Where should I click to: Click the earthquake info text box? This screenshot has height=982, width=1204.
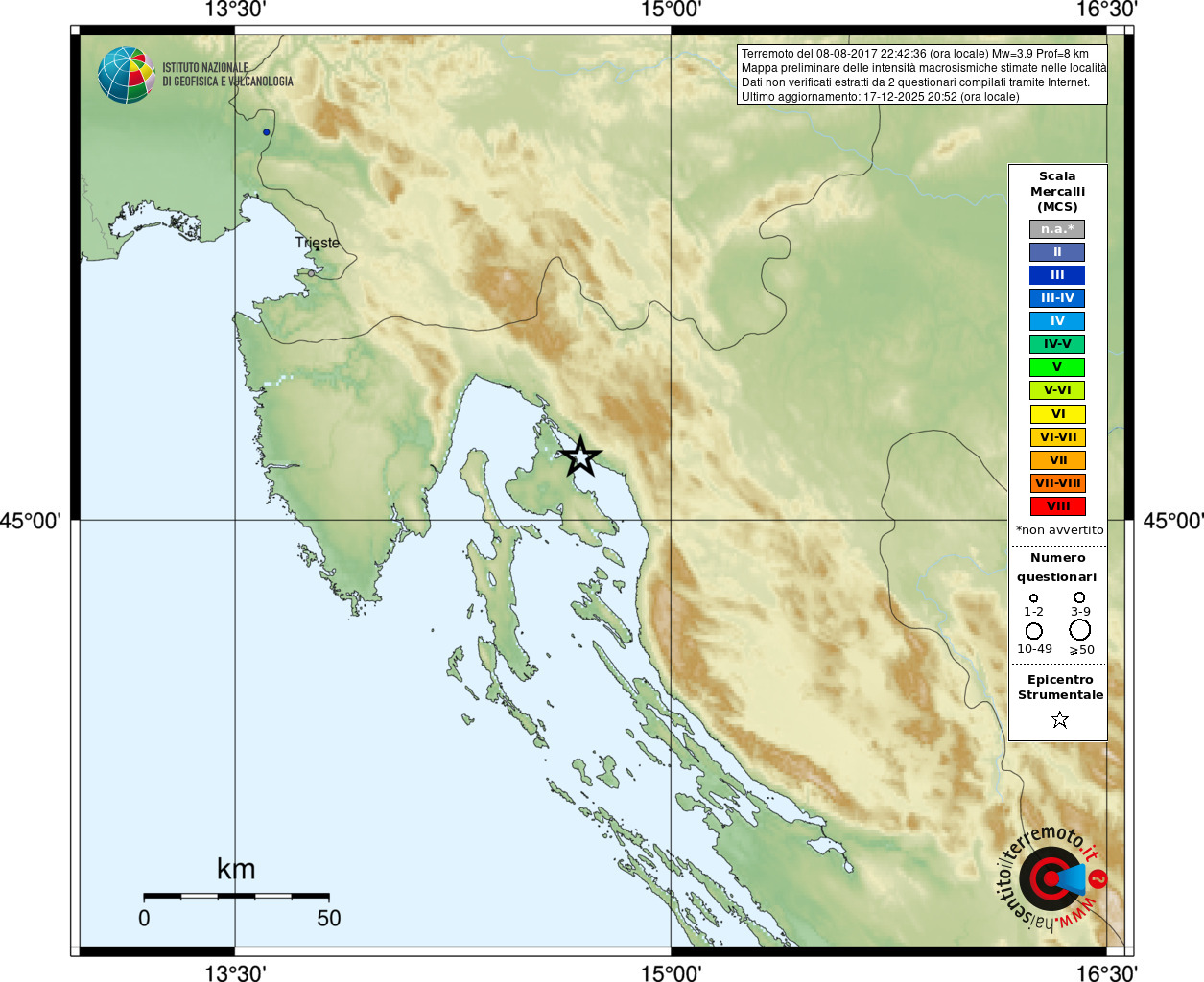click(922, 75)
